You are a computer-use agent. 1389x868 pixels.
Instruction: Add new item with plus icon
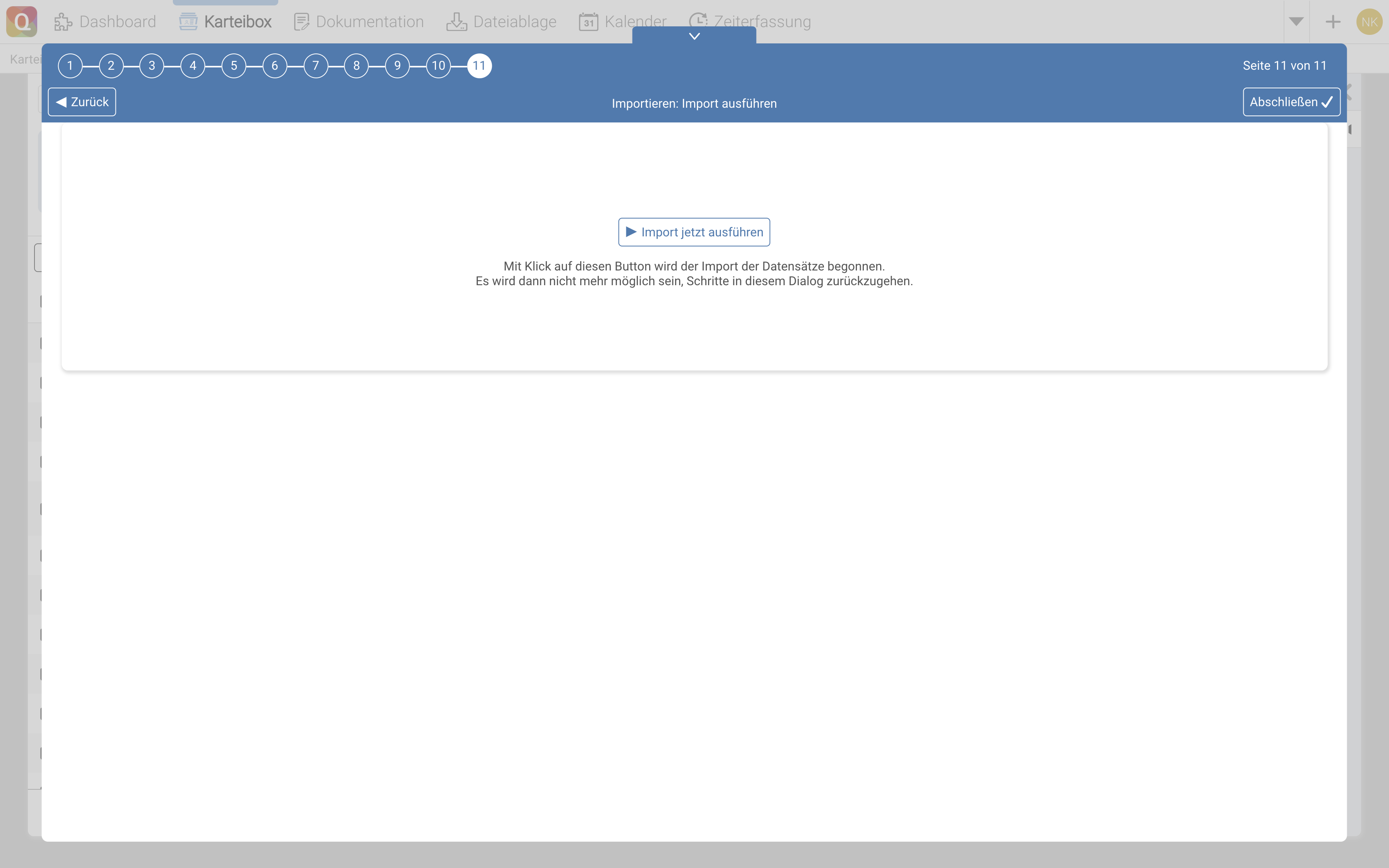pos(1333,22)
